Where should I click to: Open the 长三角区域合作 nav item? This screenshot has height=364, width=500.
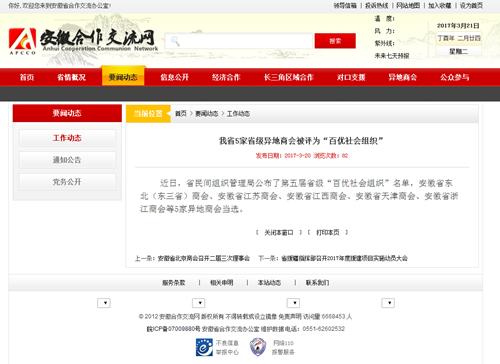point(289,77)
